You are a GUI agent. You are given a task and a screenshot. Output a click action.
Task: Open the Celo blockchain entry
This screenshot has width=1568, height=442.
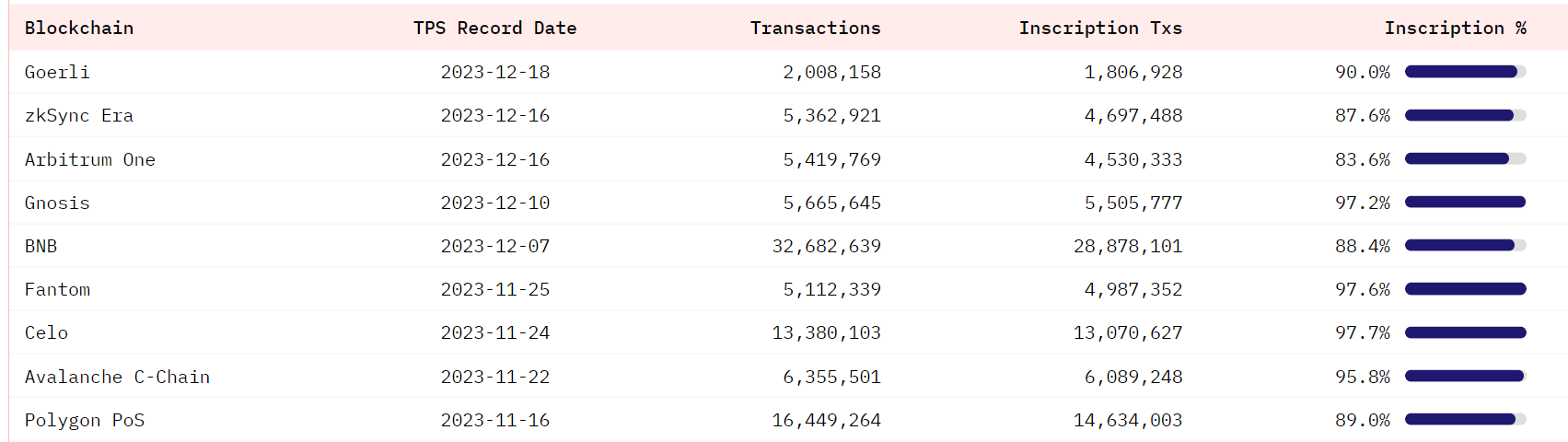click(46, 332)
